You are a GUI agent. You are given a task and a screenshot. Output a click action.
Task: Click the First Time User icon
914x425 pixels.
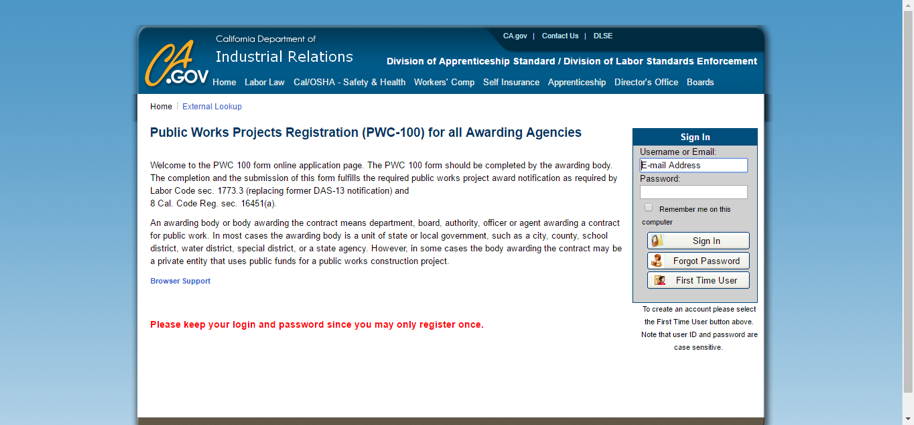pyautogui.click(x=659, y=280)
